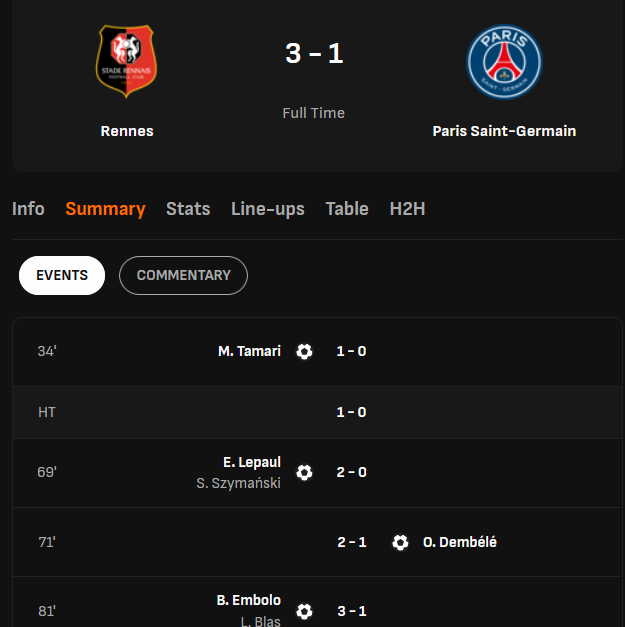Click goal ball icon beside M. Tamari
This screenshot has width=625, height=627.
(x=305, y=351)
